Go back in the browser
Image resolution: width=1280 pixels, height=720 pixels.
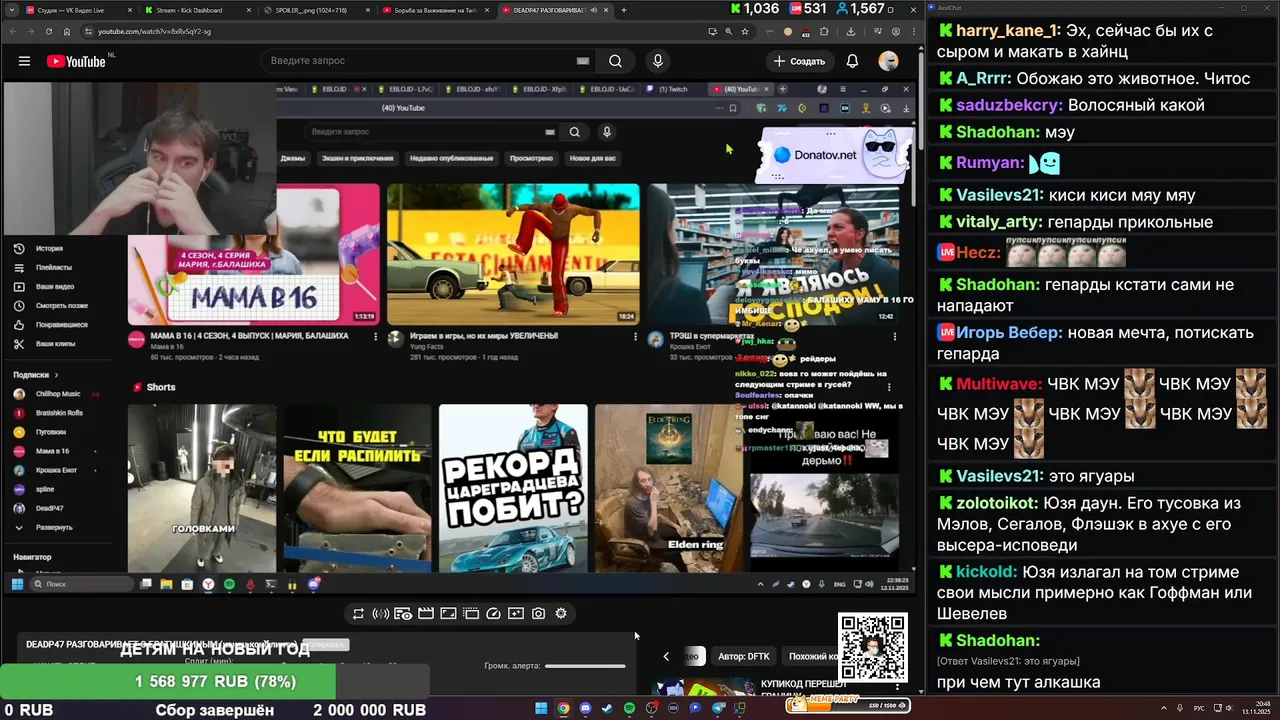pos(13,31)
